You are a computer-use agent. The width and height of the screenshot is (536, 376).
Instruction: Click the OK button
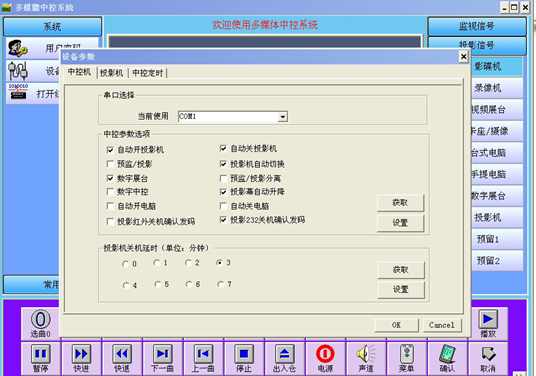pyautogui.click(x=397, y=325)
